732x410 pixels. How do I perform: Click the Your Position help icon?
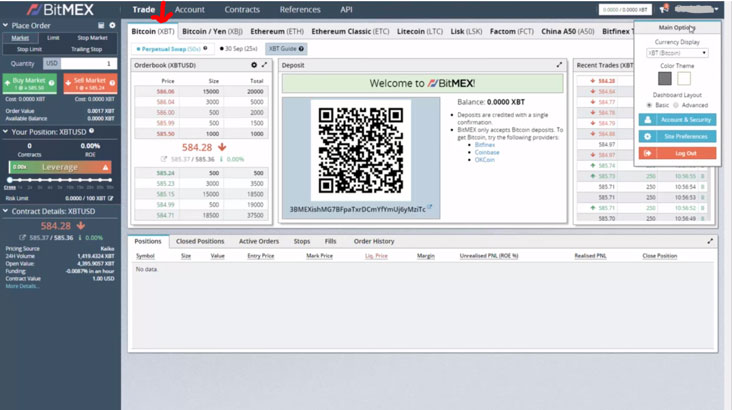coord(92,131)
